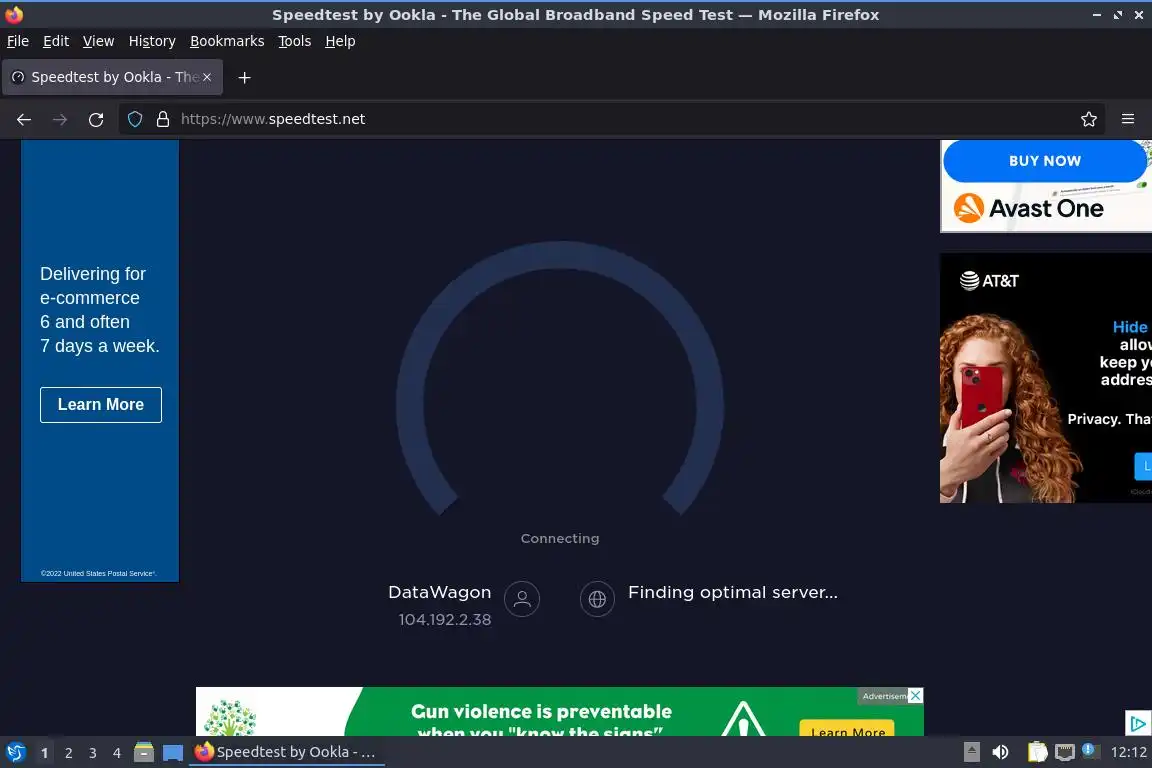Viewport: 1152px width, 768px height.
Task: Open the file manager taskbar icon
Action: pos(144,753)
